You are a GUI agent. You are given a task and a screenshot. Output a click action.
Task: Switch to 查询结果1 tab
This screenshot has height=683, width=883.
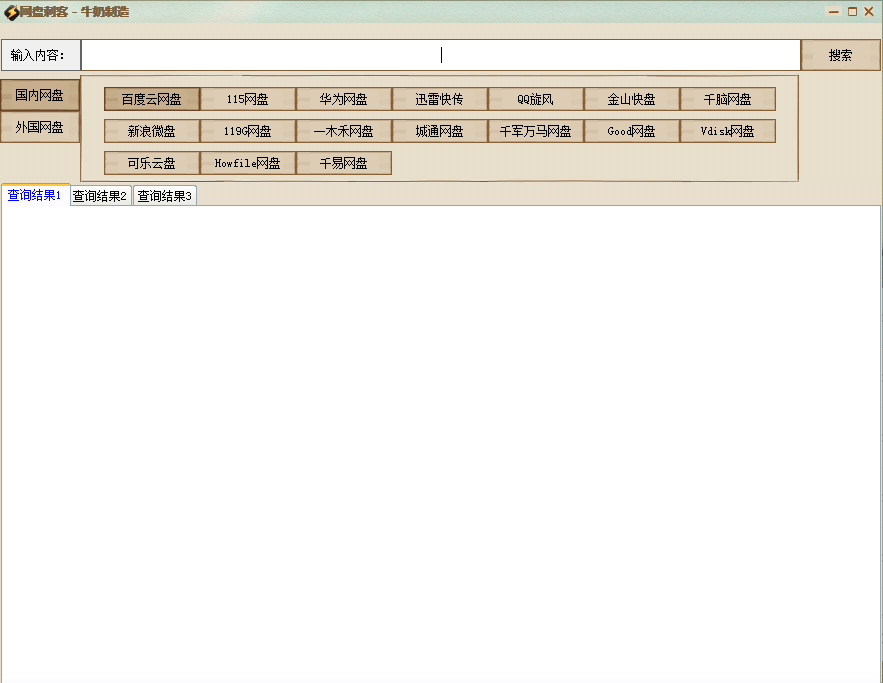[x=35, y=195]
